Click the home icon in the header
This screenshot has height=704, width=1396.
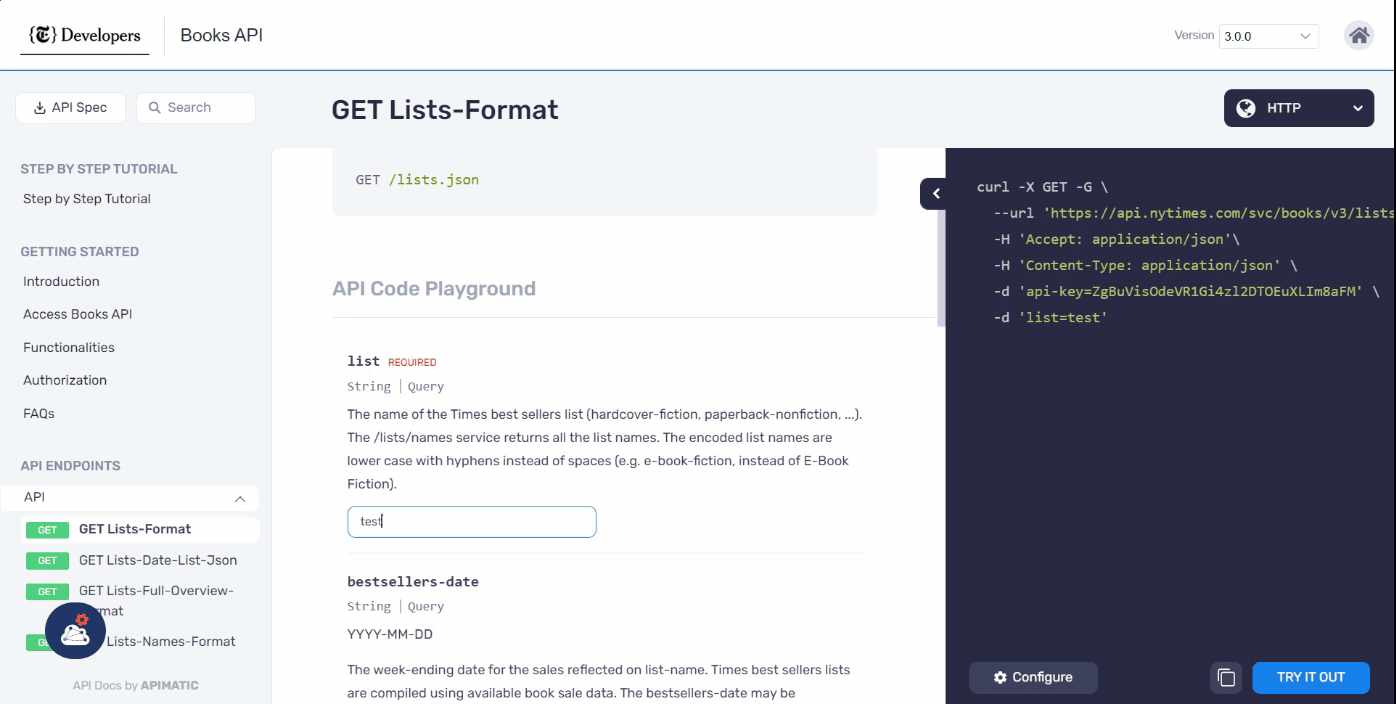coord(1359,35)
